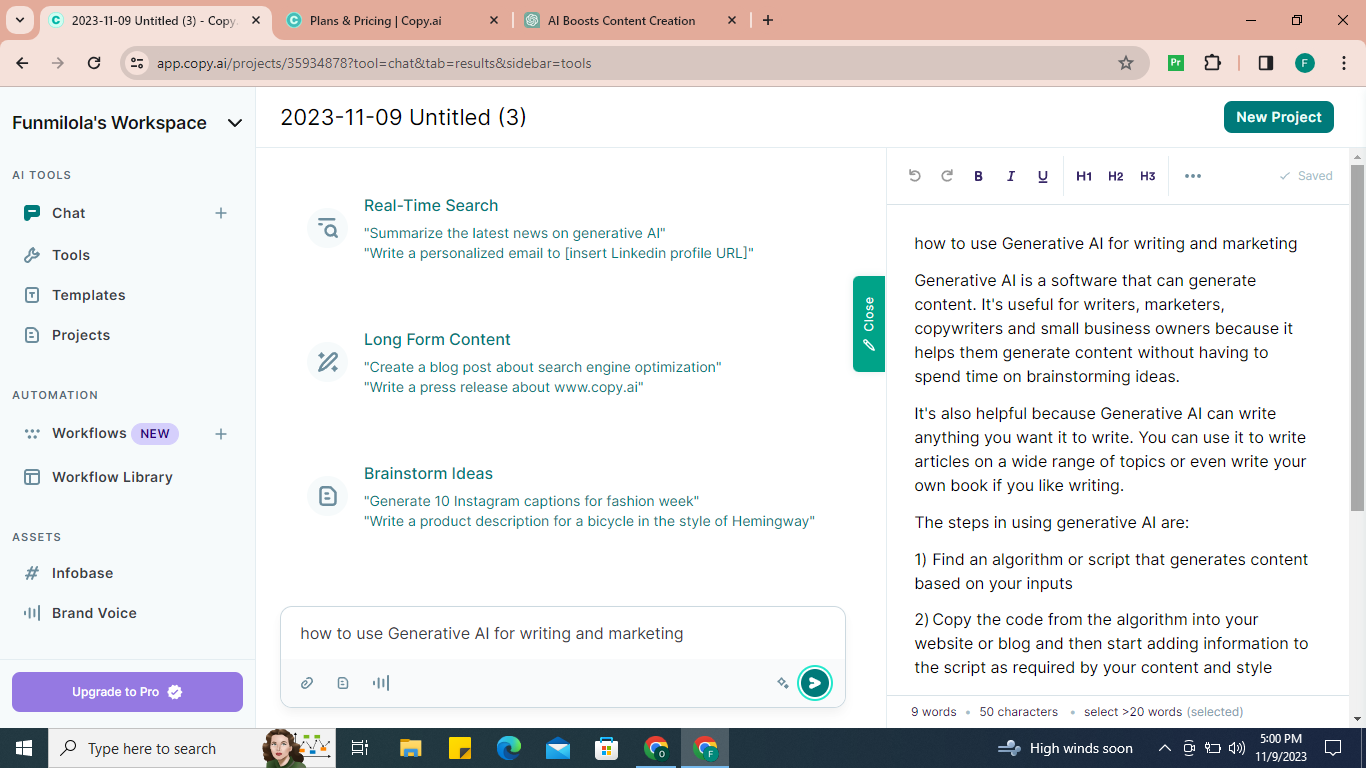The image size is (1366, 768).
Task: Open the browser tab search dropdown
Action: 19,20
